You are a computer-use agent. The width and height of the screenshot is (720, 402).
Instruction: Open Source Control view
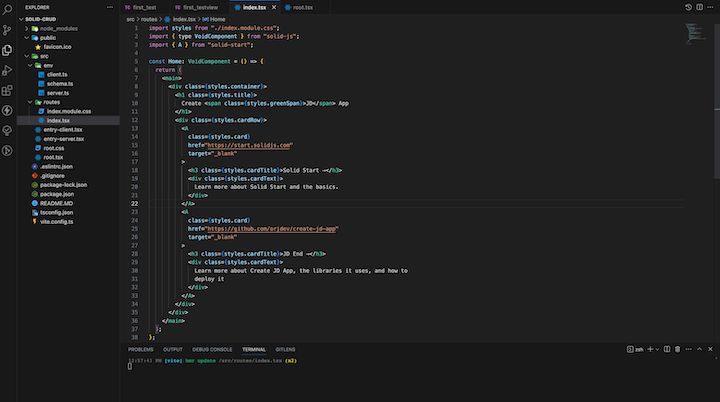tap(7, 30)
